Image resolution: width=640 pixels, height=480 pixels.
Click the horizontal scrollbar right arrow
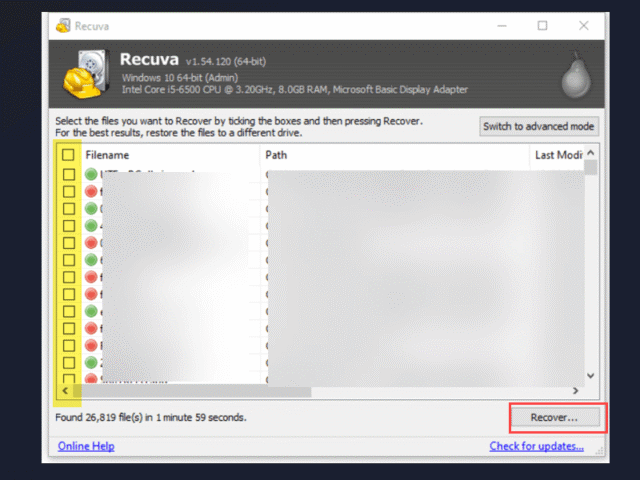pyautogui.click(x=576, y=391)
